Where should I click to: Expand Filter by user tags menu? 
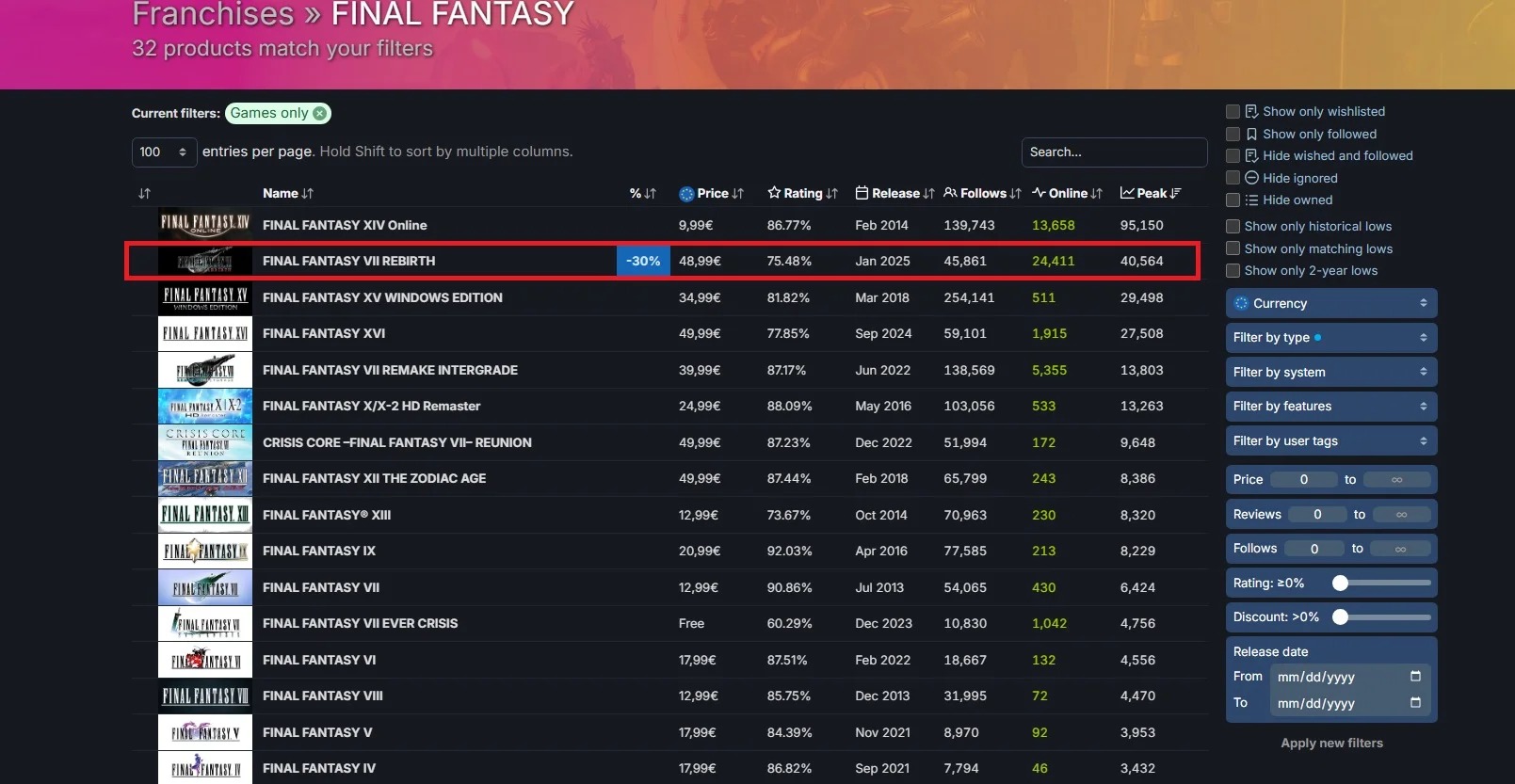coord(1330,440)
